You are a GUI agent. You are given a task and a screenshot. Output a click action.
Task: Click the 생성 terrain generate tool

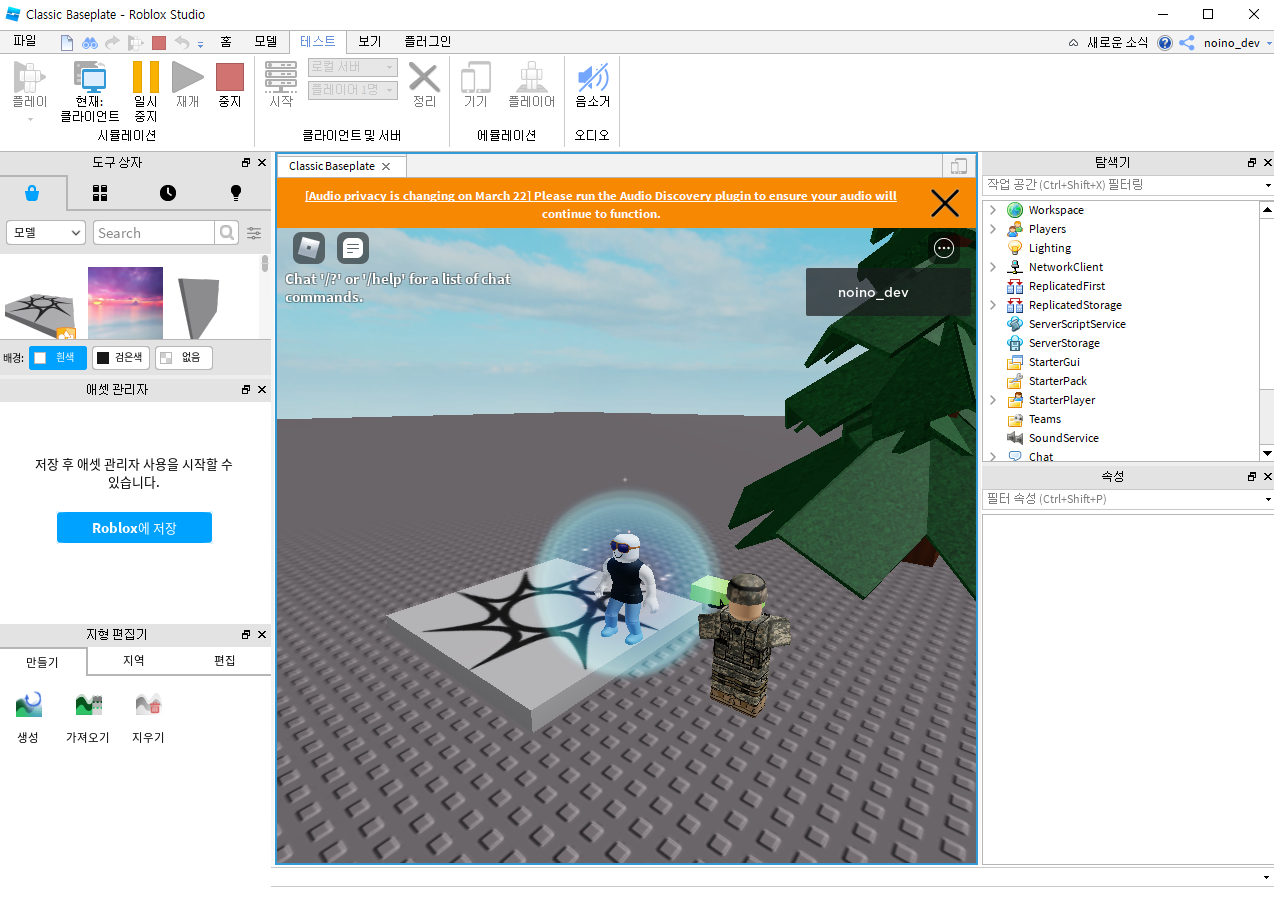pos(28,717)
